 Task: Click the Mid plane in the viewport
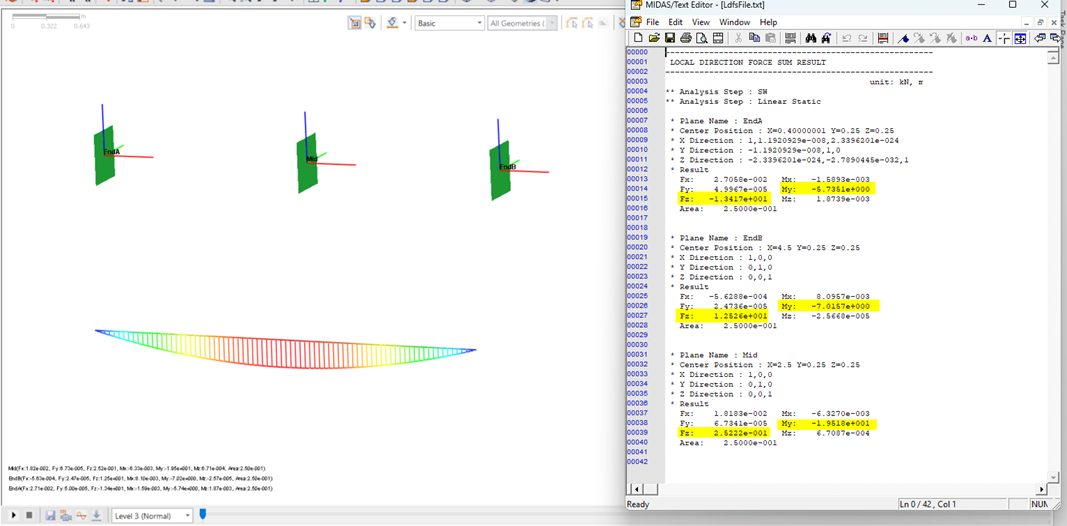click(x=308, y=163)
